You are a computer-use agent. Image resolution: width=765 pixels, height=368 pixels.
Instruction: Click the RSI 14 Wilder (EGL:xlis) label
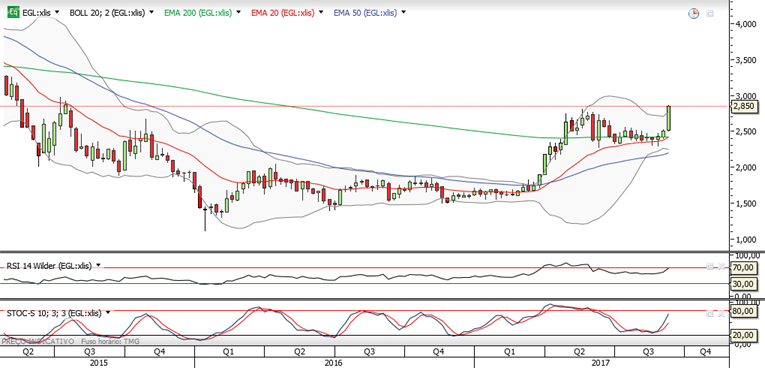48,266
